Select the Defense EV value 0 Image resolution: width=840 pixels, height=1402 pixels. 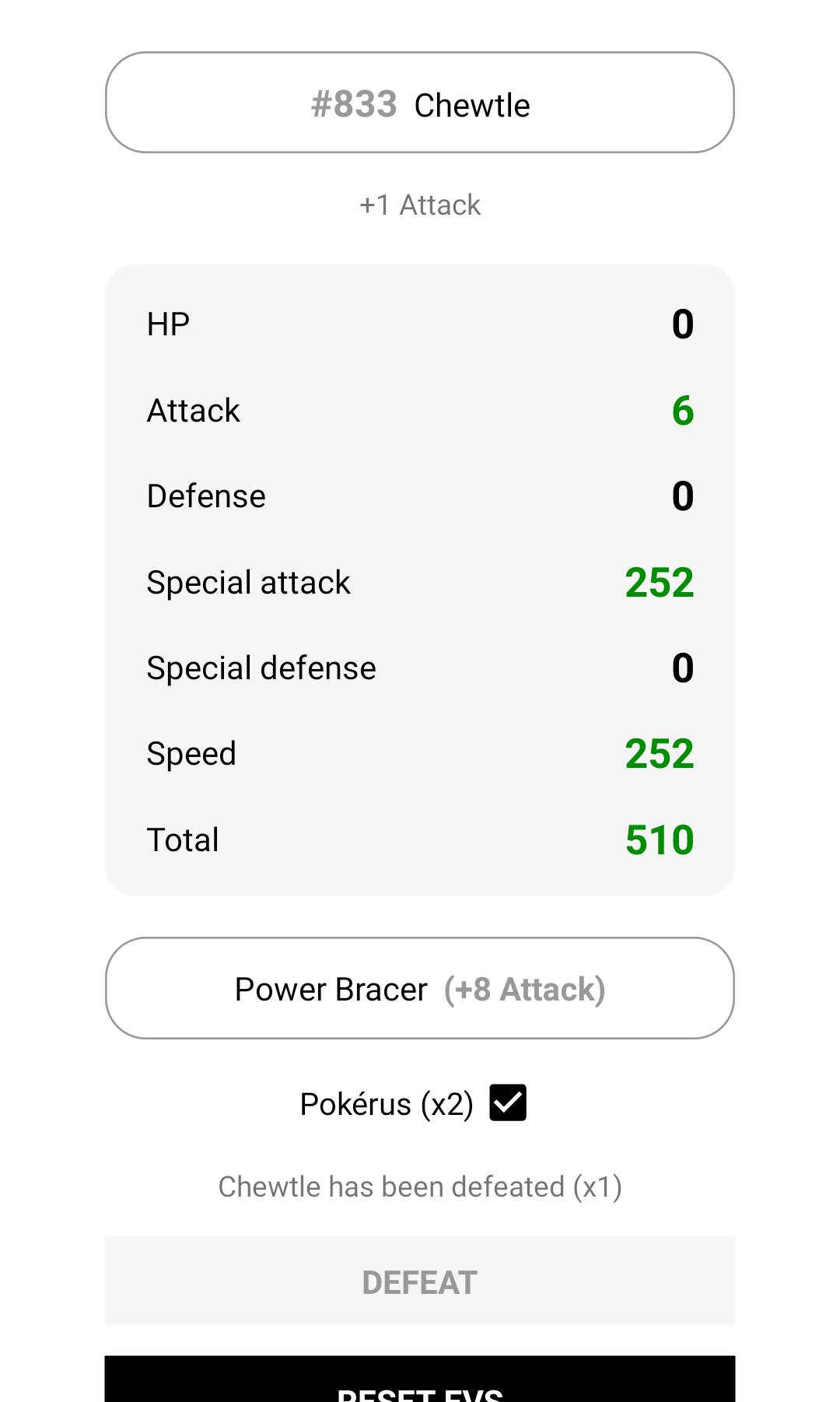(x=682, y=496)
